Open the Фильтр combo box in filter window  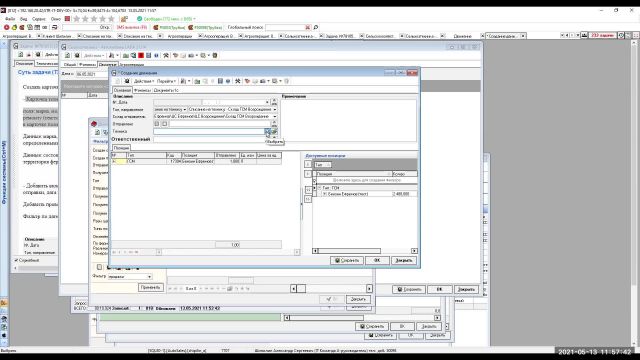(x=130, y=277)
